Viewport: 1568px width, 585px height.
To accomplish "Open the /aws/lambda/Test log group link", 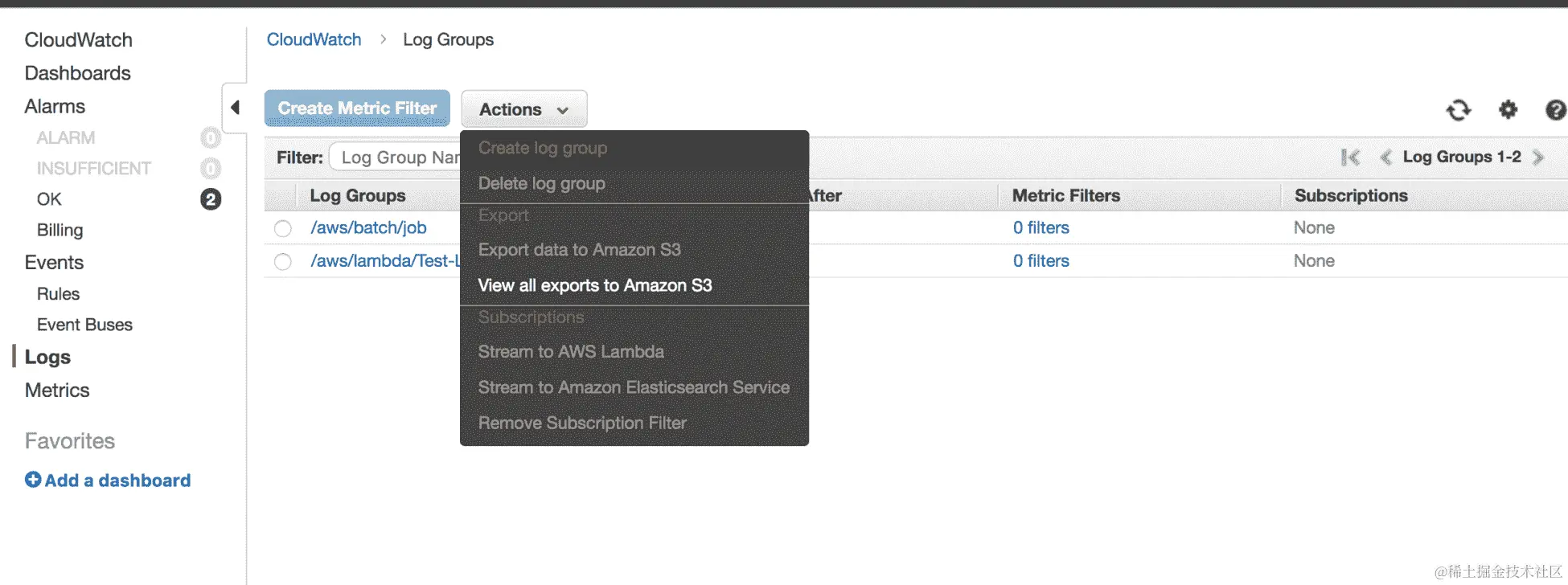I will [385, 260].
